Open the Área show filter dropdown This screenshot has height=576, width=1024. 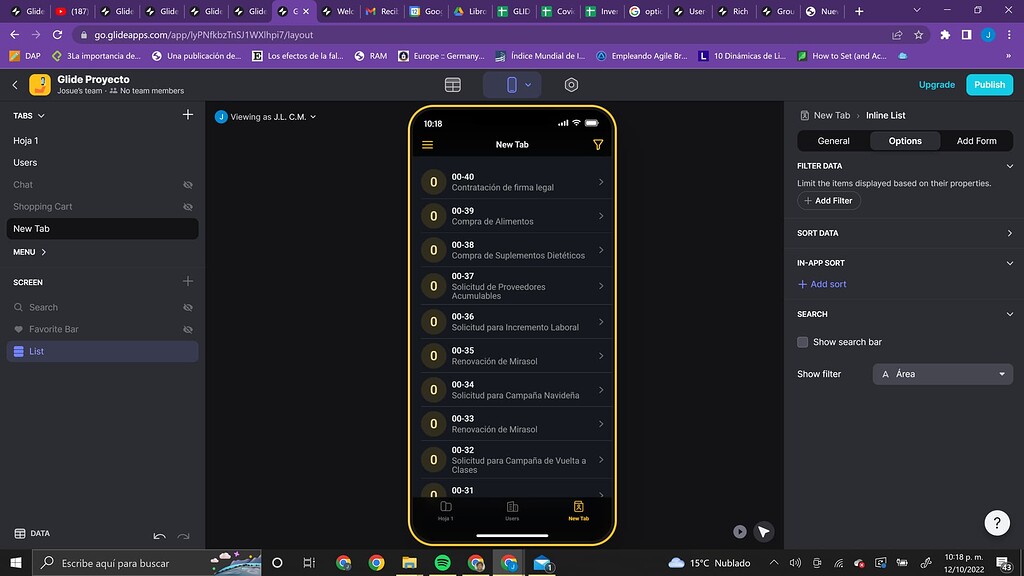coord(941,373)
